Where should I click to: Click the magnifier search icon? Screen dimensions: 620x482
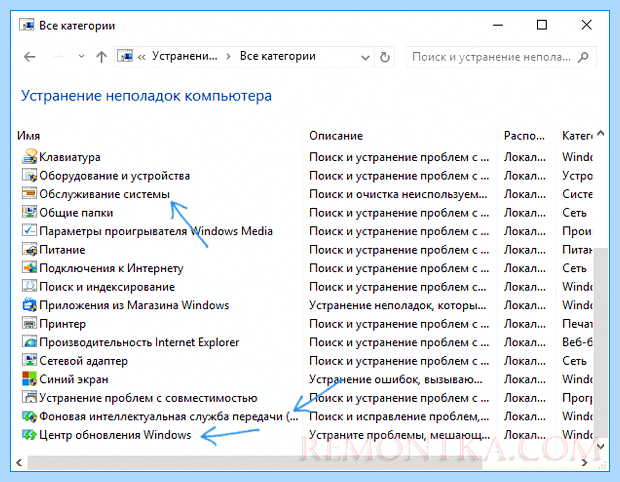[x=583, y=57]
